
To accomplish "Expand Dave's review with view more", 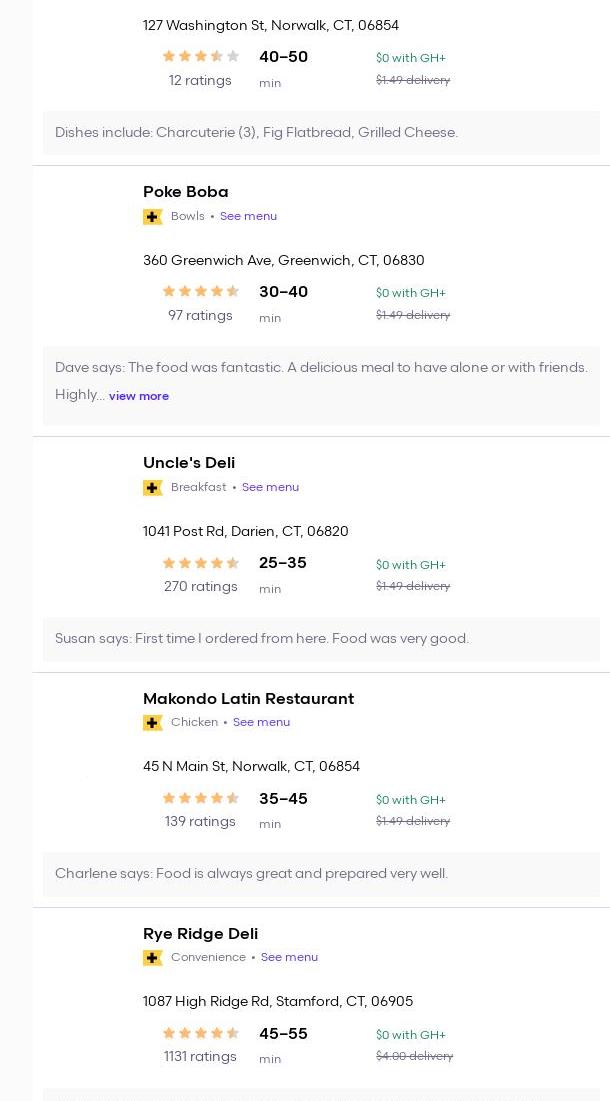I will [139, 396].
